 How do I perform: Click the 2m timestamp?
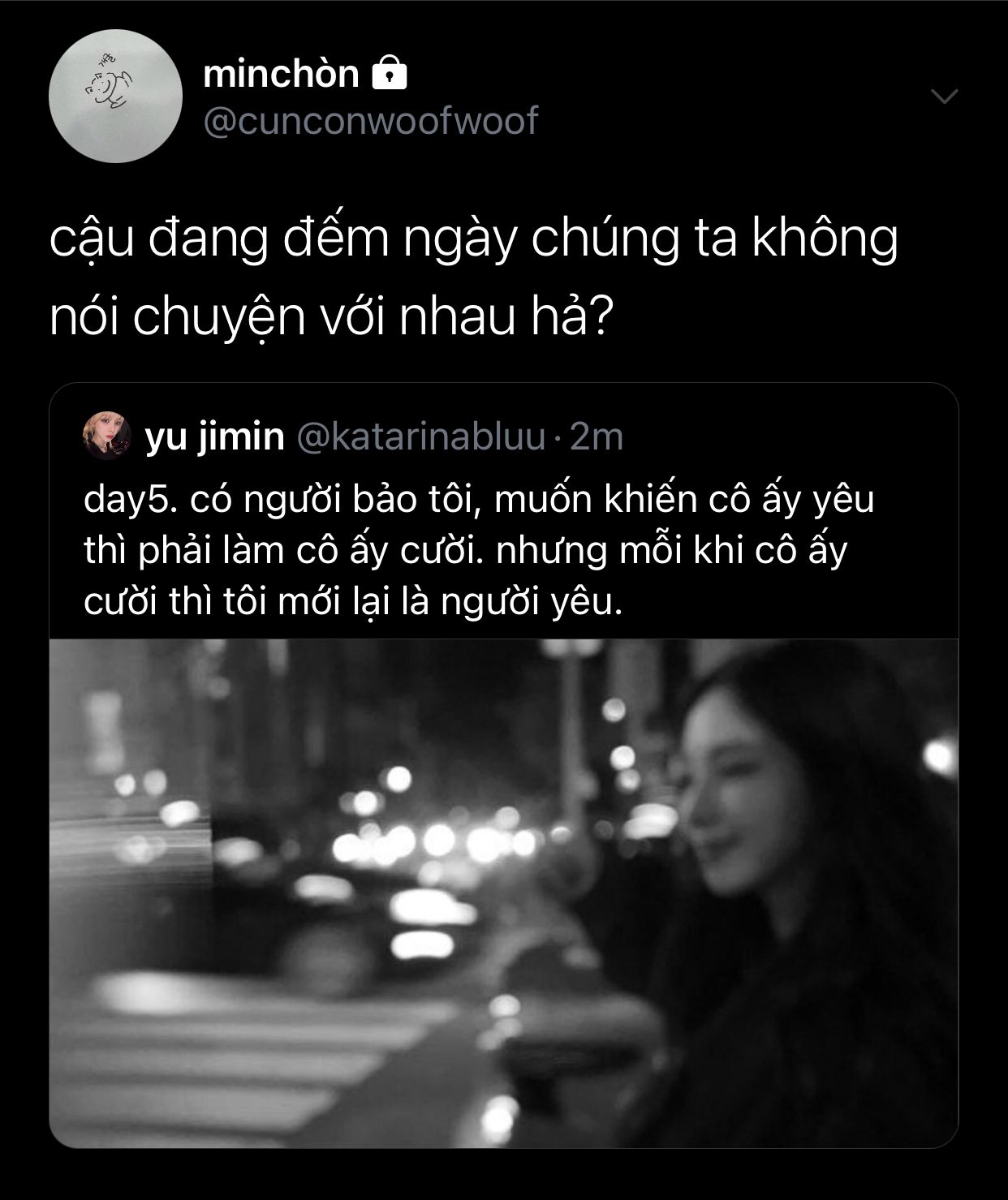tap(597, 437)
